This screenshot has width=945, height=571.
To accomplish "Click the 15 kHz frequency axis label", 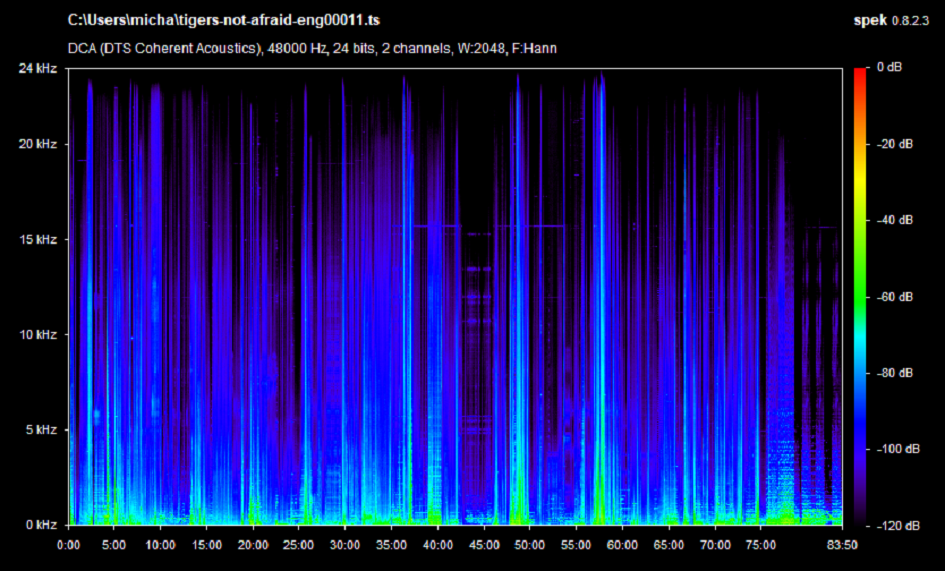I will click(38, 240).
